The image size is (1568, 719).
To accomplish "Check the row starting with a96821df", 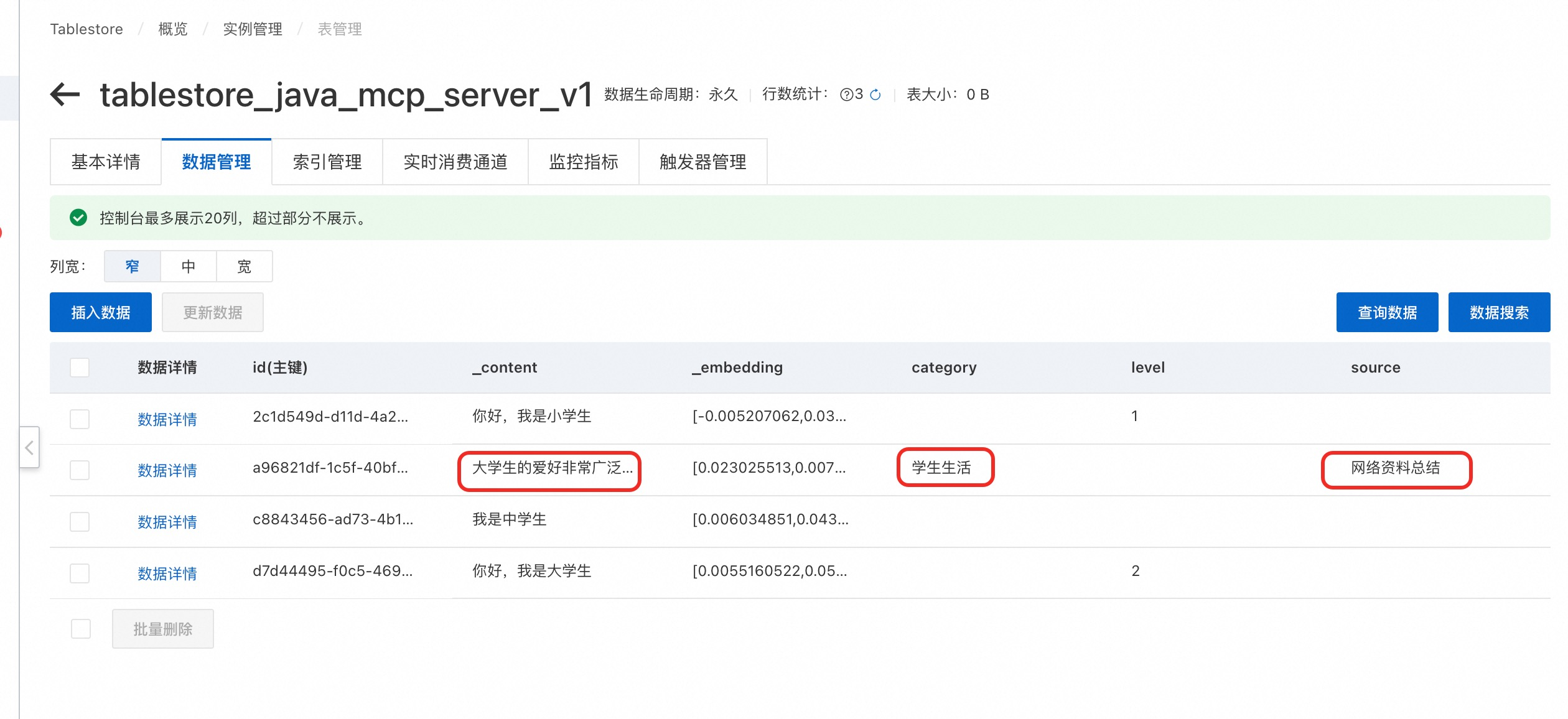I will click(x=80, y=470).
